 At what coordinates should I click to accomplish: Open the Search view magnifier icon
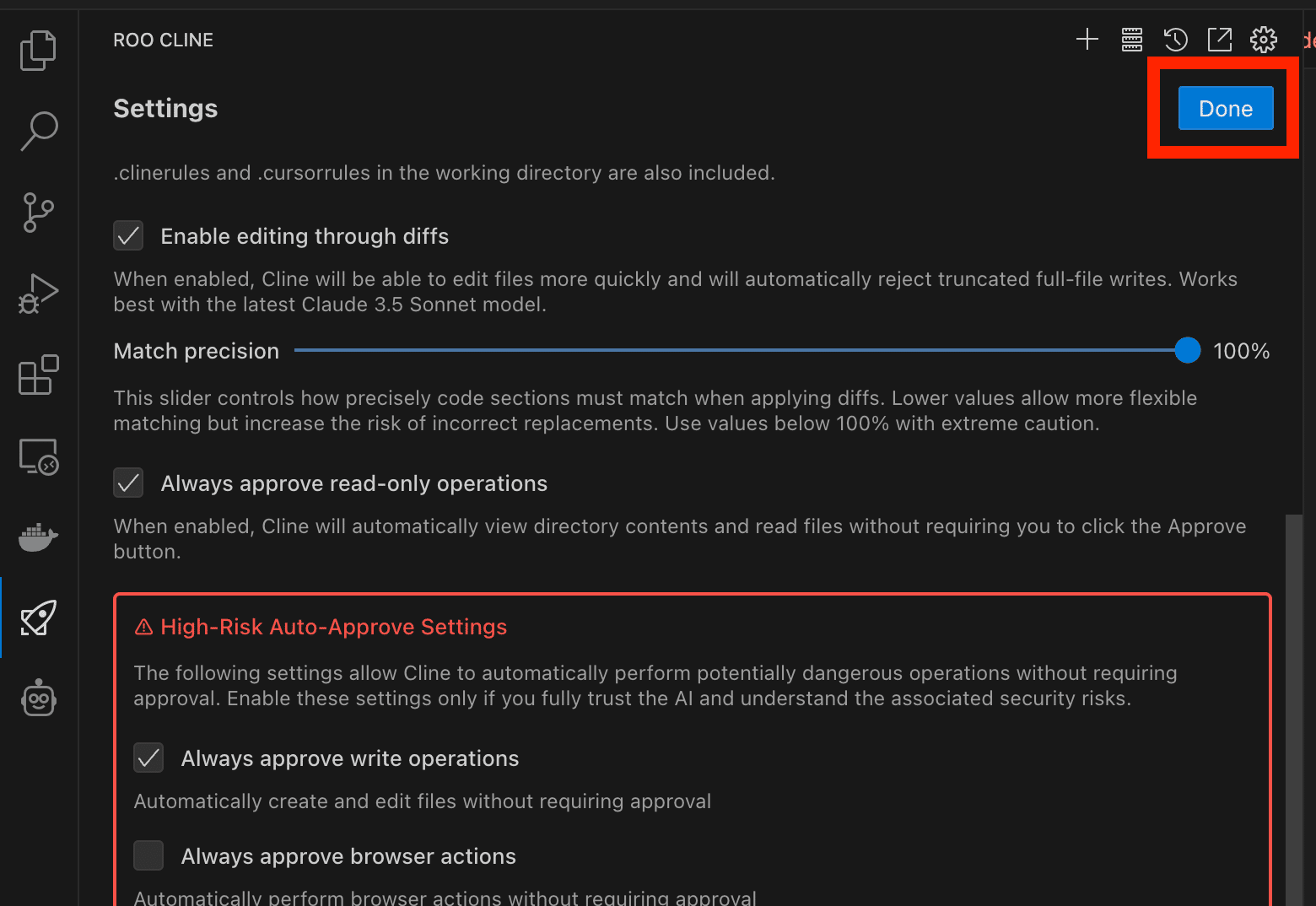click(x=38, y=131)
